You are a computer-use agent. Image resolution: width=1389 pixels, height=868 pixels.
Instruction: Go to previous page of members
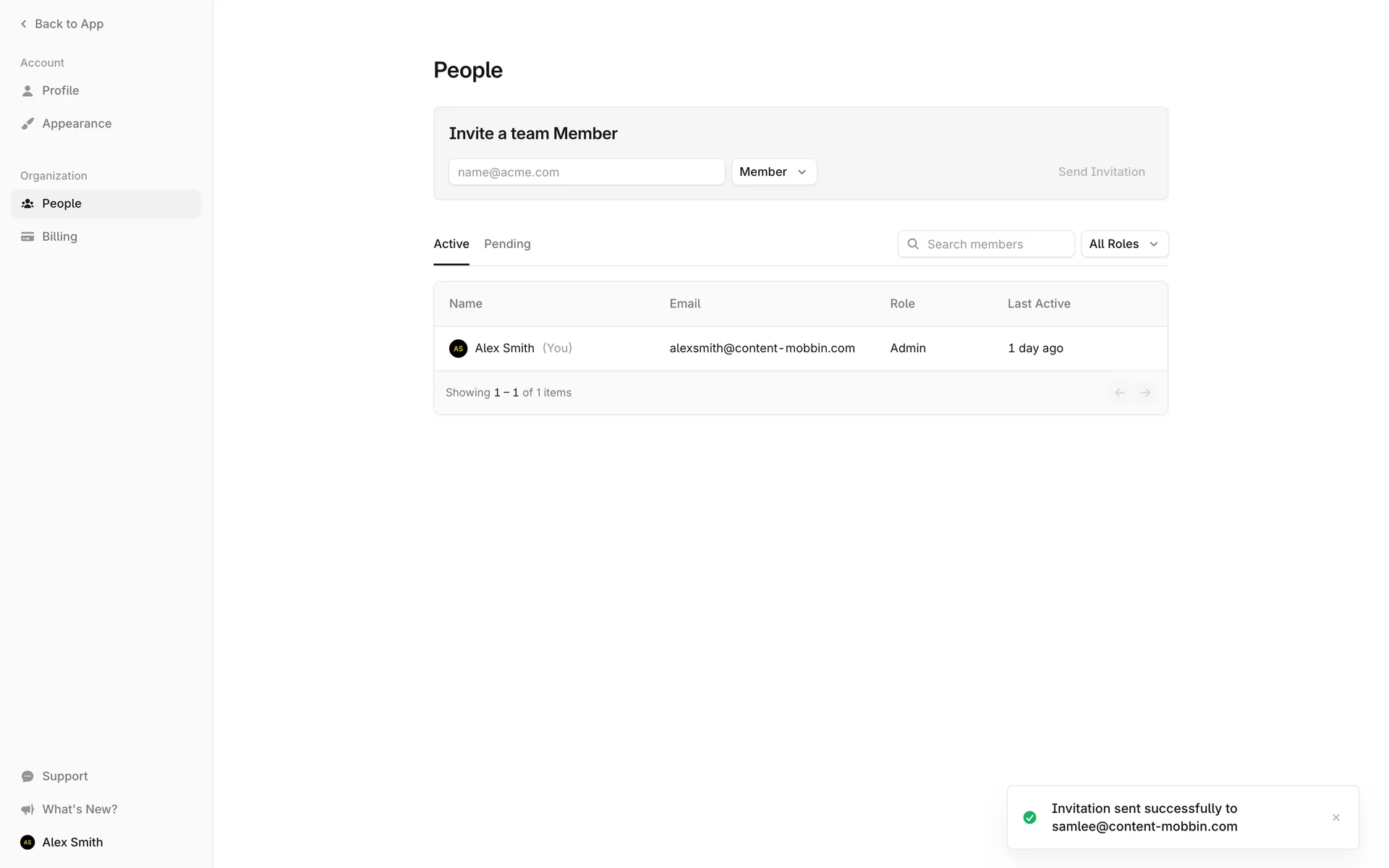(x=1119, y=393)
